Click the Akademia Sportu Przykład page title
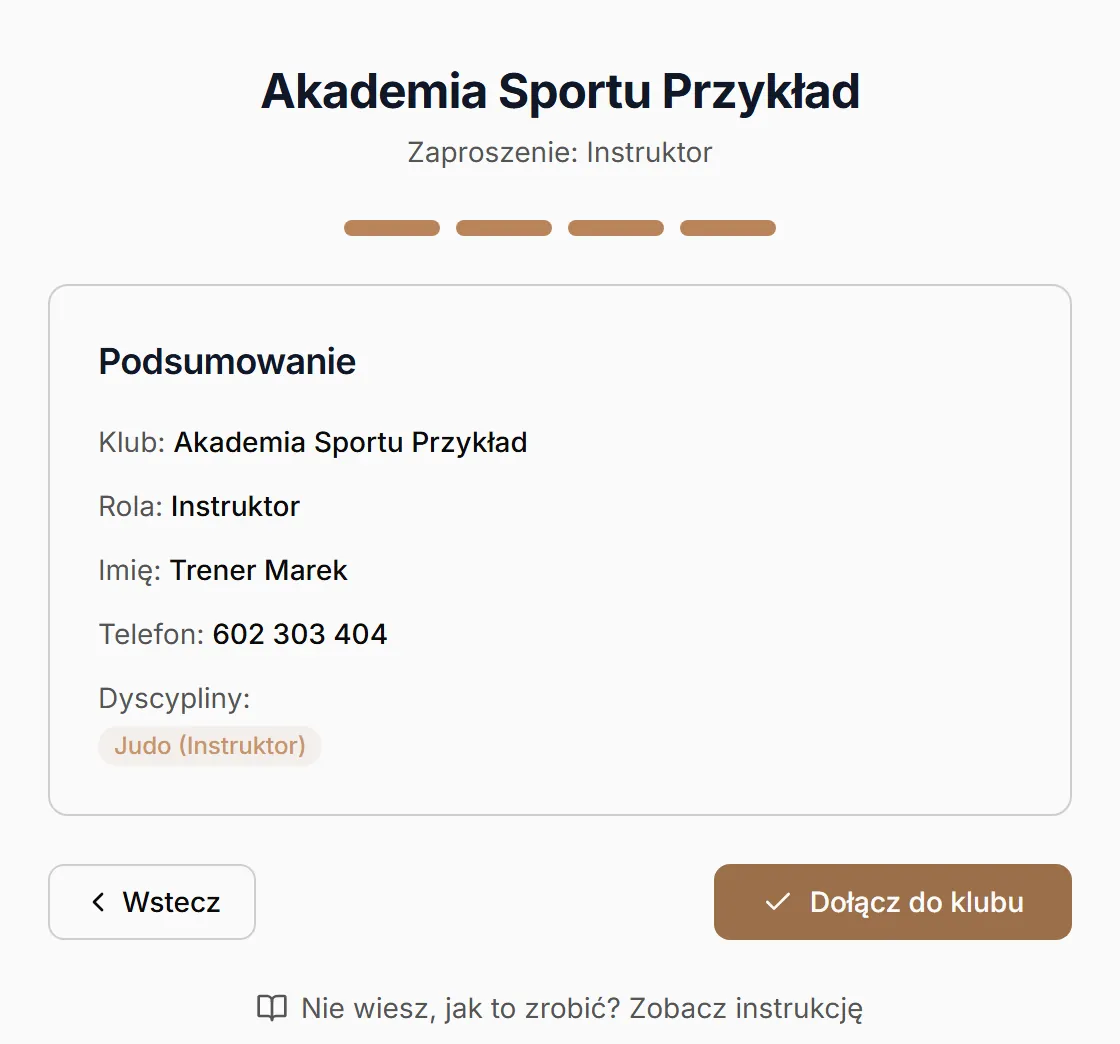Viewport: 1120px width, 1044px height. point(560,92)
